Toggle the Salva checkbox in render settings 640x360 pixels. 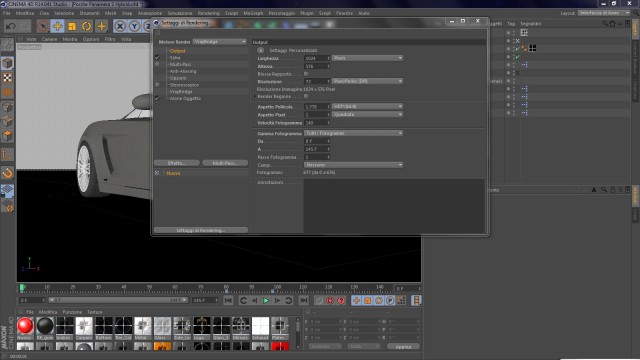point(157,58)
